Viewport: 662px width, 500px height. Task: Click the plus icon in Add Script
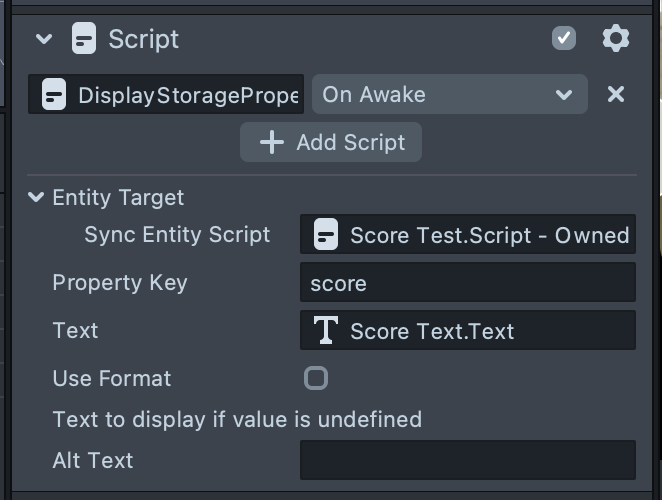pos(271,142)
